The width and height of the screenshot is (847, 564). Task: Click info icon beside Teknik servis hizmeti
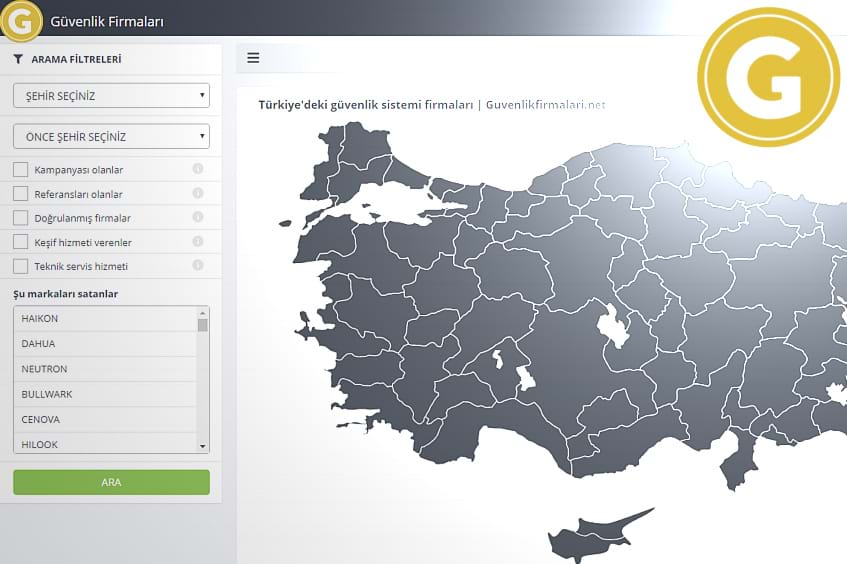pos(197,266)
